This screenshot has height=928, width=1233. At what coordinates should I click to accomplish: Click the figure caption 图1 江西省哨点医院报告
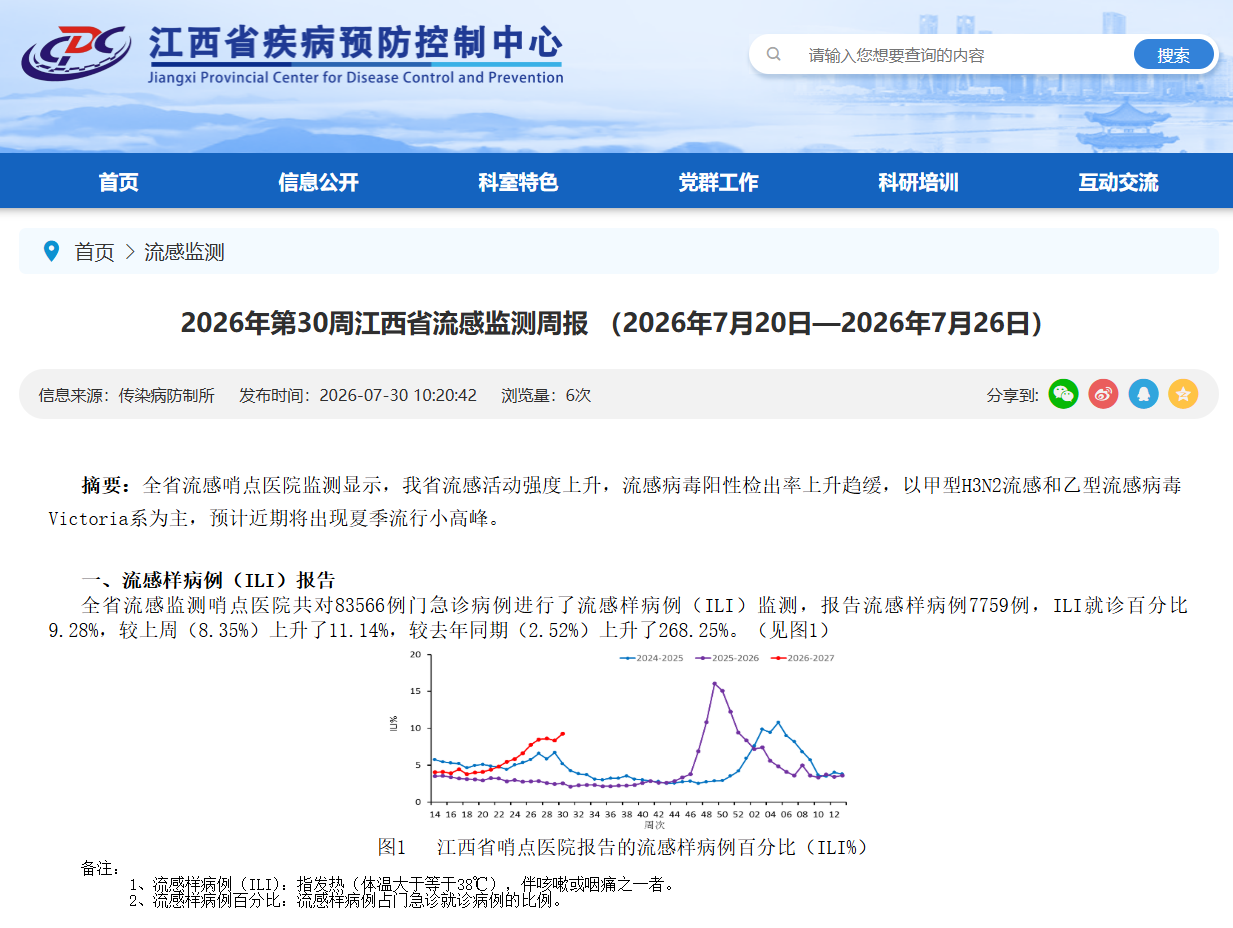tap(623, 847)
